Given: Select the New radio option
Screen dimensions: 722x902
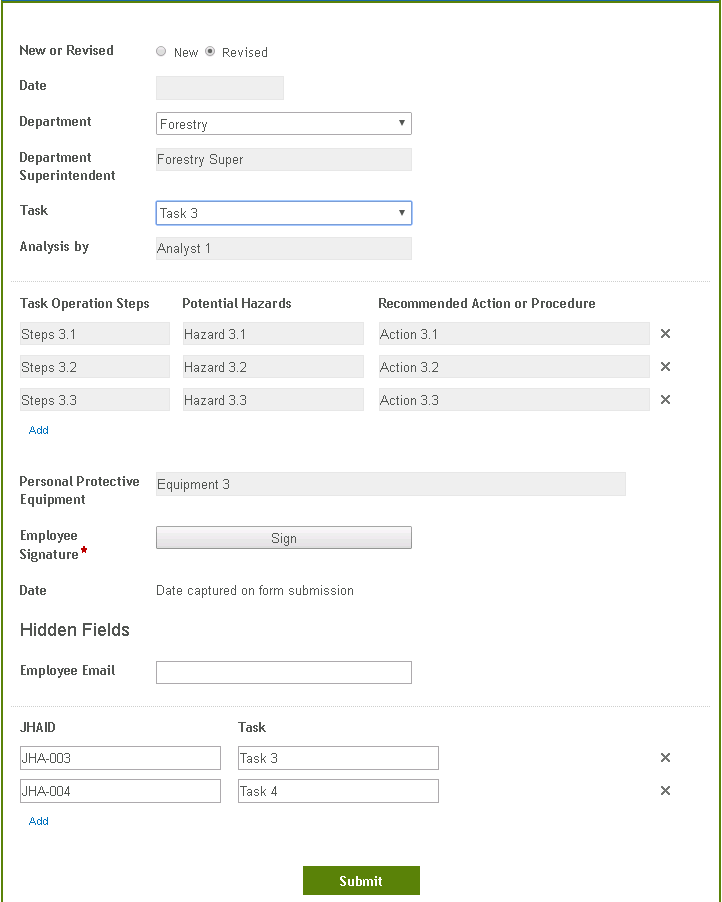Looking at the screenshot, I should pyautogui.click(x=161, y=51).
